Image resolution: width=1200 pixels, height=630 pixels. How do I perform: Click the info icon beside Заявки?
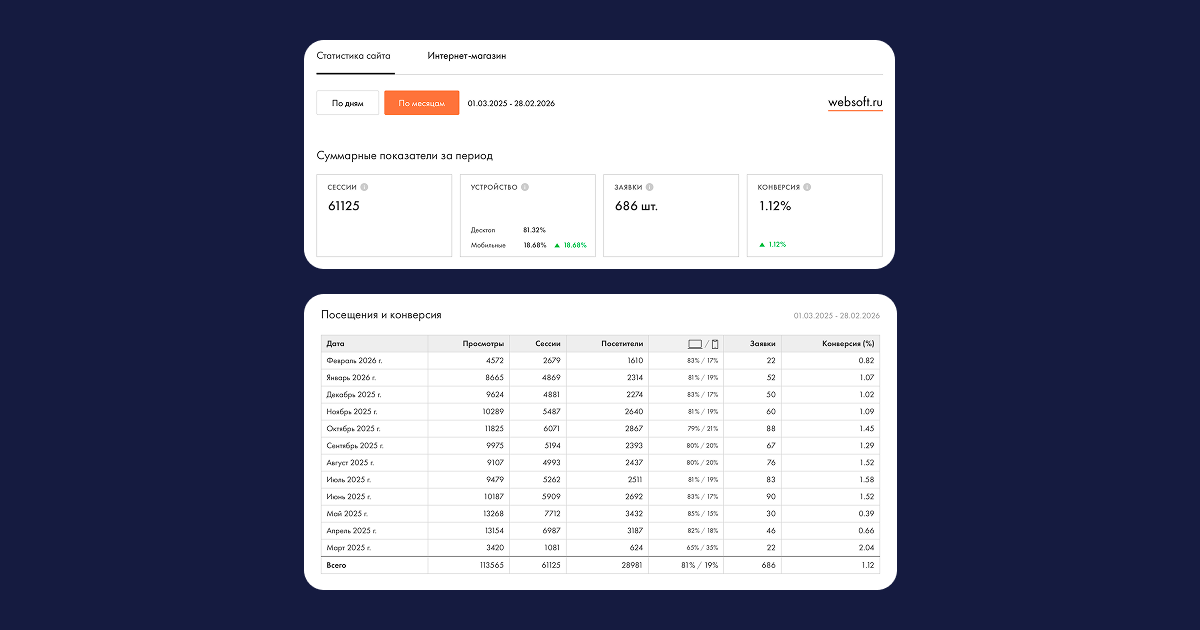tap(650, 187)
